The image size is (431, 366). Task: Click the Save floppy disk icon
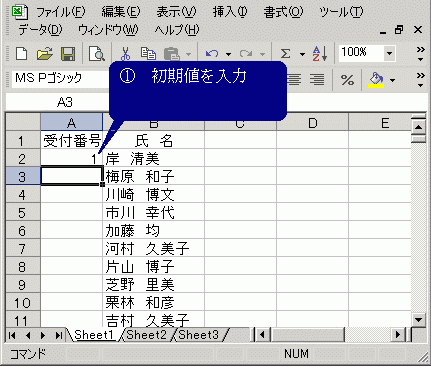tap(68, 53)
